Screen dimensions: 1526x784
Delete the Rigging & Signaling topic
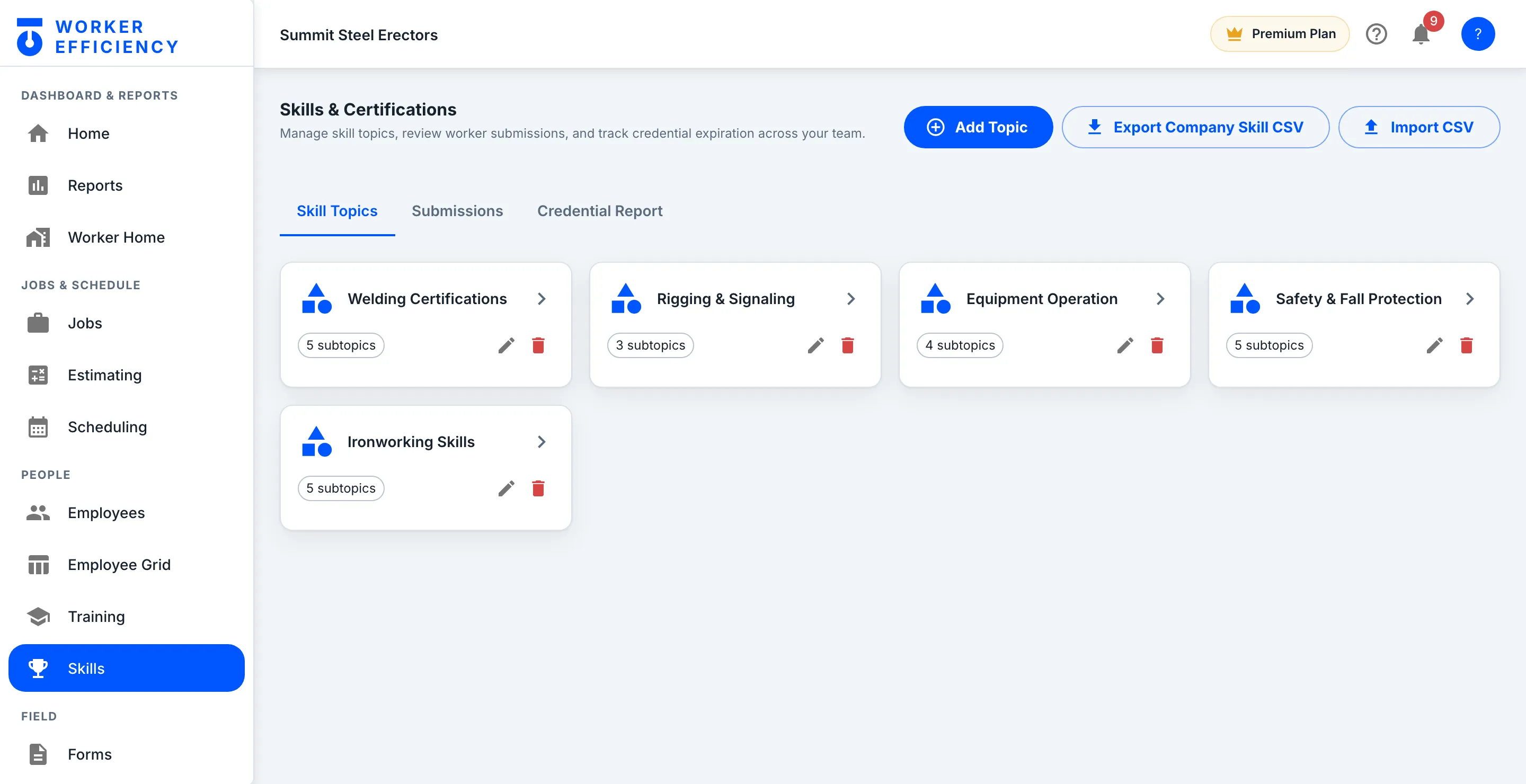tap(847, 345)
